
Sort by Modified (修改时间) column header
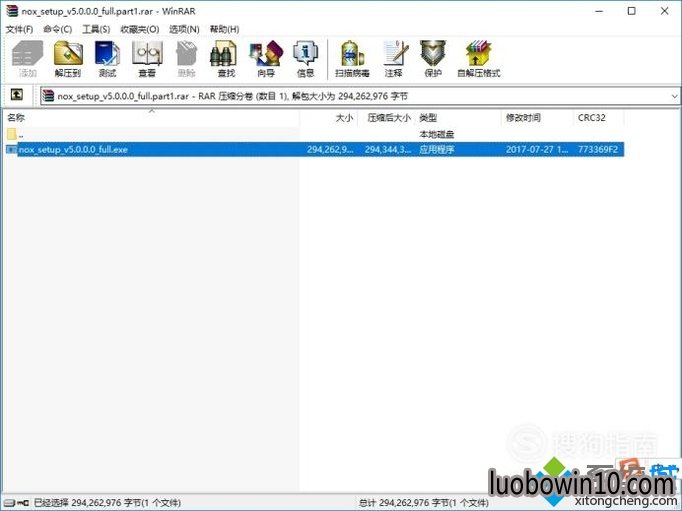click(x=538, y=118)
